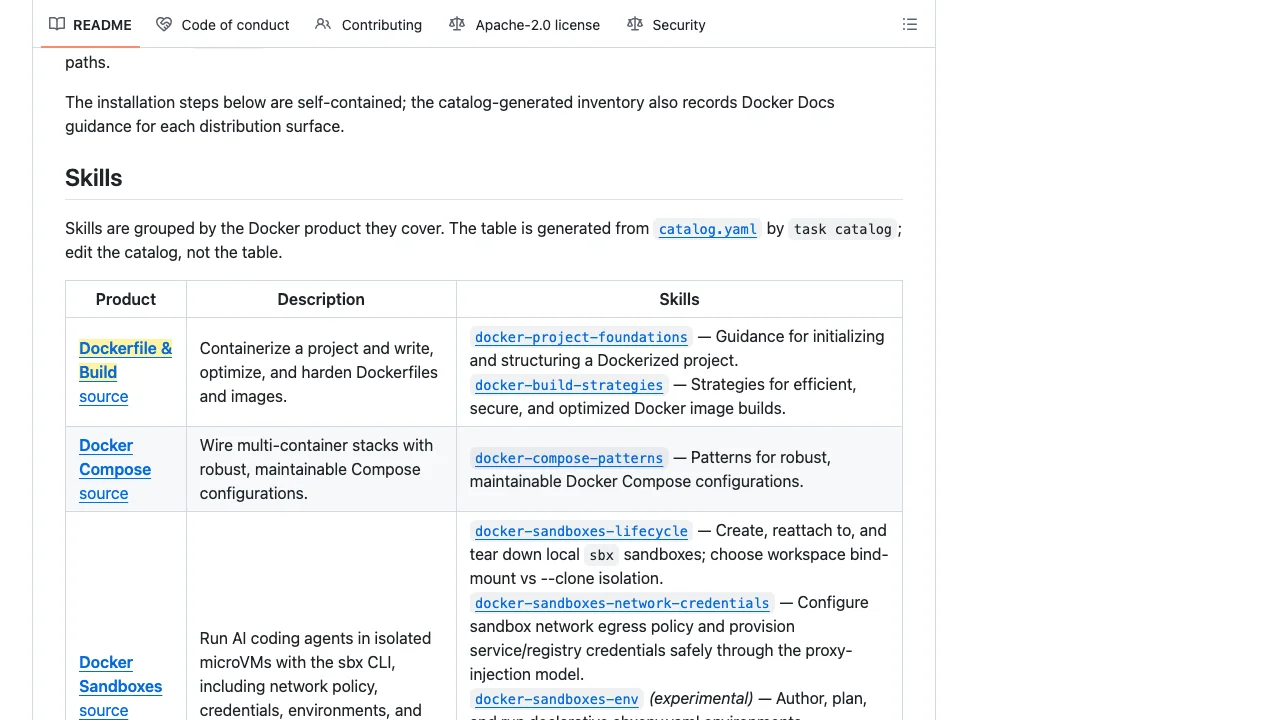
Task: Click the 'task catalog' code text
Action: tap(842, 229)
